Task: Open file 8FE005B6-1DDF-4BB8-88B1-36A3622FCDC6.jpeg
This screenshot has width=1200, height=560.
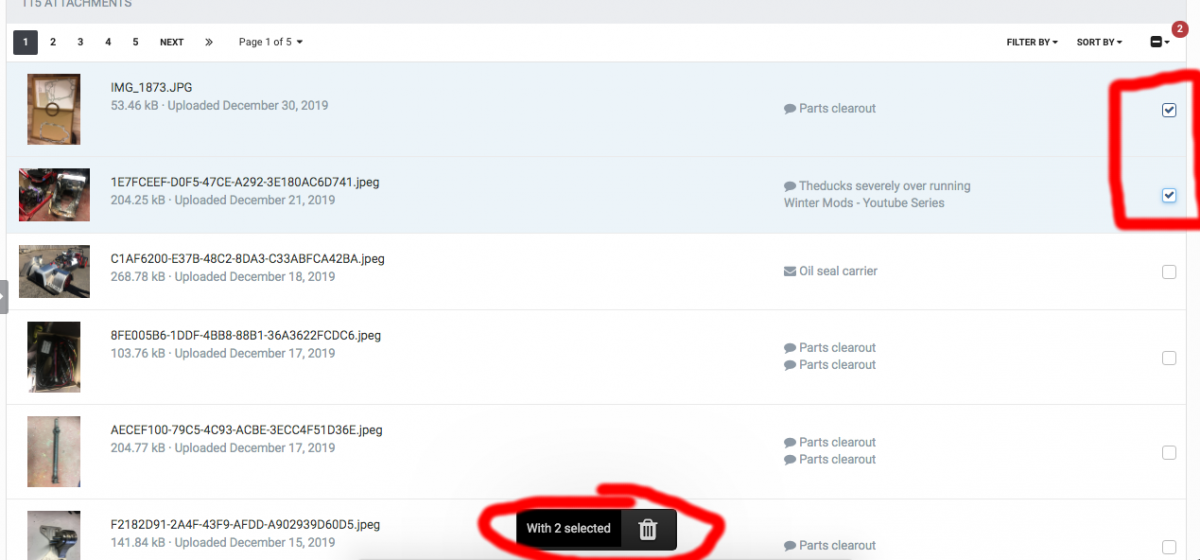Action: (246, 335)
